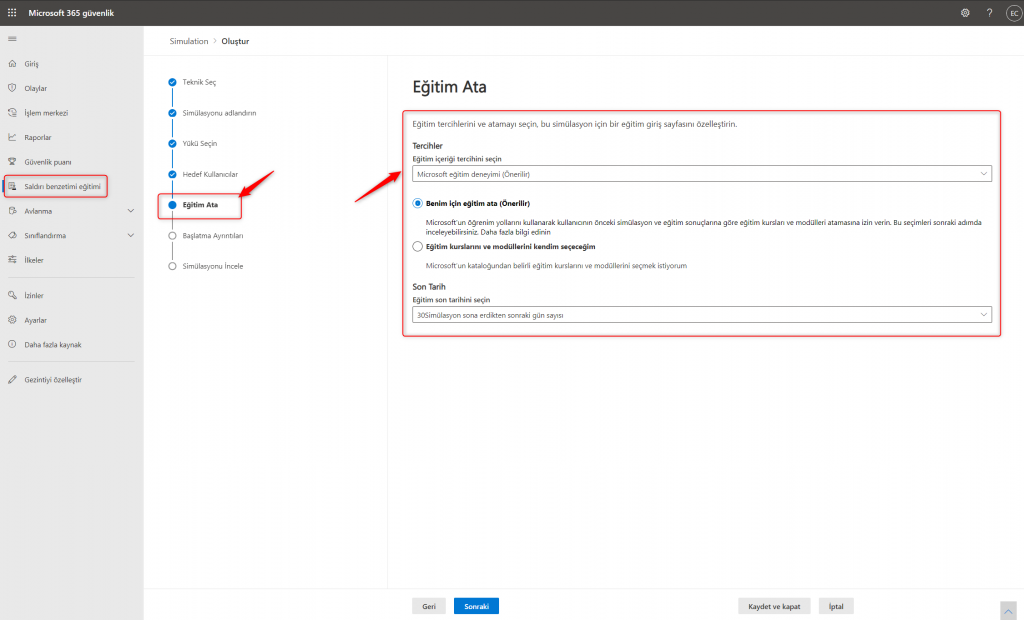Click the settings gear in top bar
The image size is (1024, 620).
[965, 13]
